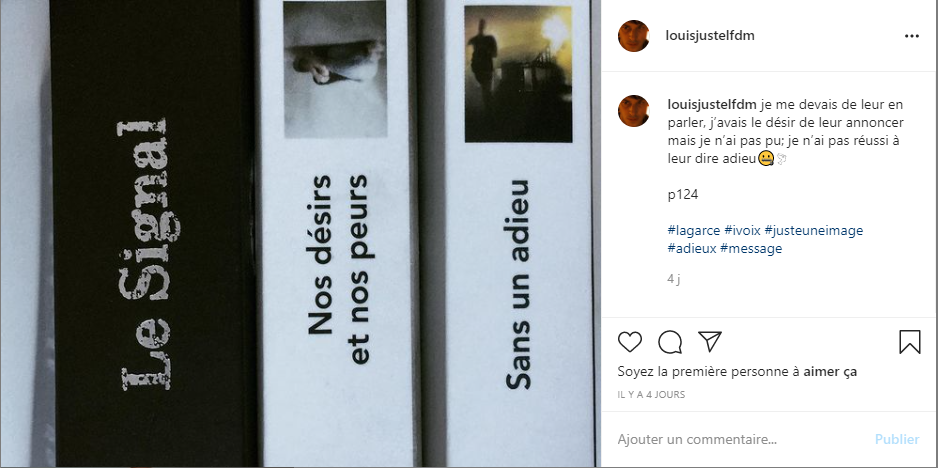
Task: Like the post with the heart icon
Action: click(629, 342)
